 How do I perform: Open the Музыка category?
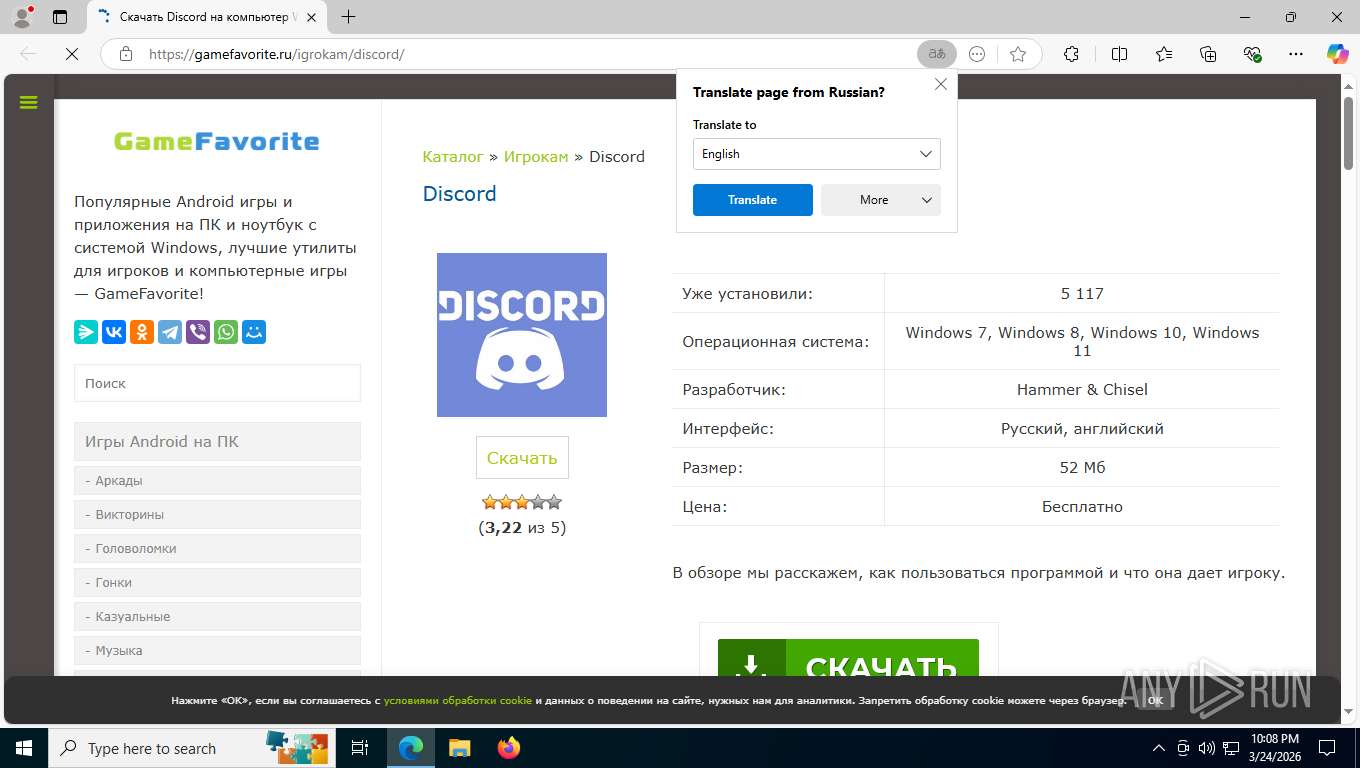click(217, 650)
